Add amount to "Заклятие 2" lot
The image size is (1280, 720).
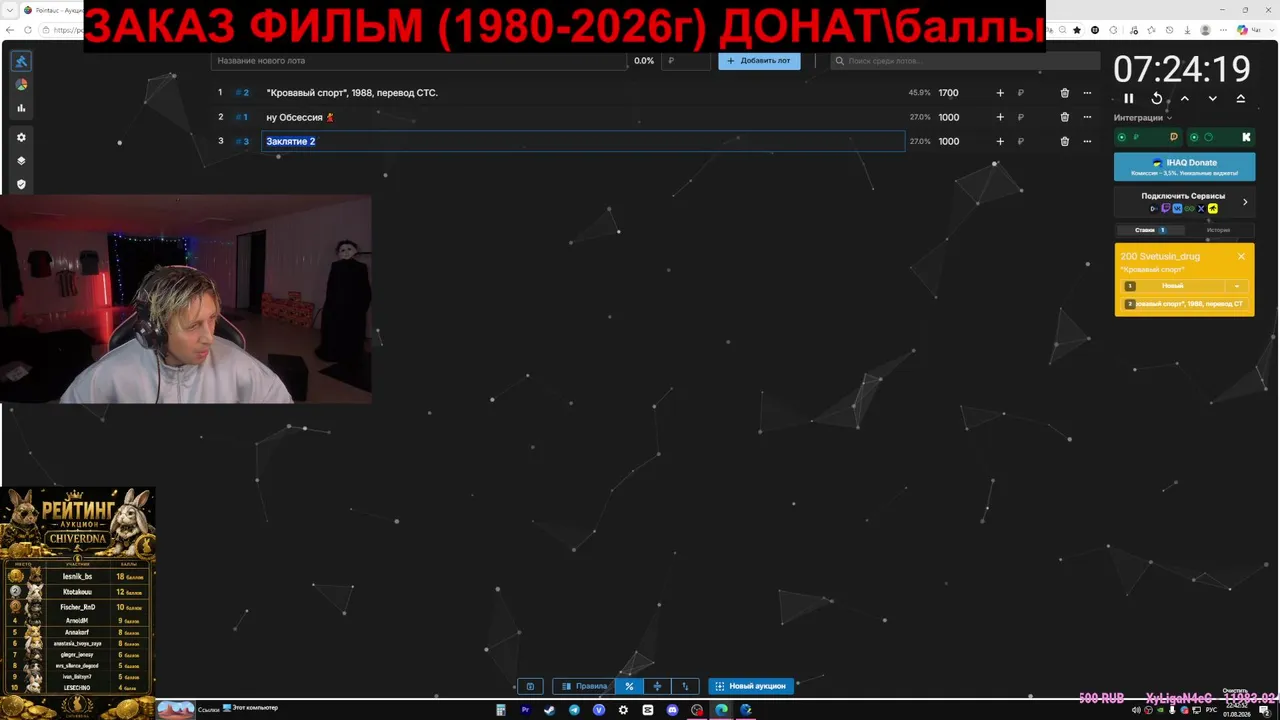click(1000, 141)
